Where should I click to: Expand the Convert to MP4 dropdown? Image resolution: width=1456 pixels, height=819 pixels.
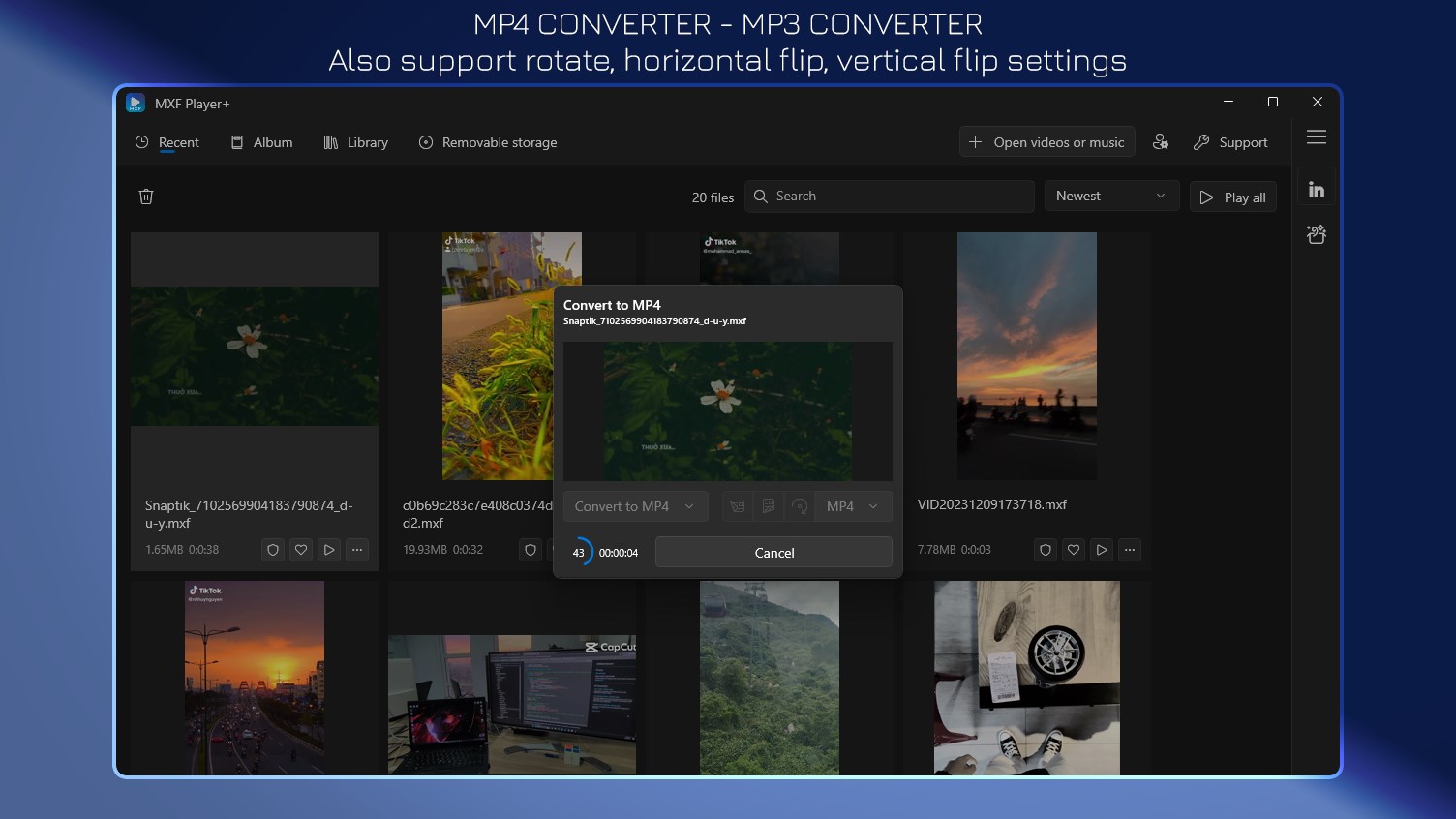click(x=636, y=505)
